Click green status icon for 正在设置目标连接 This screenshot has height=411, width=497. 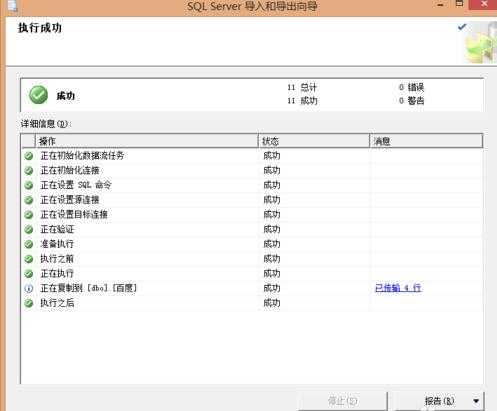tap(29, 214)
